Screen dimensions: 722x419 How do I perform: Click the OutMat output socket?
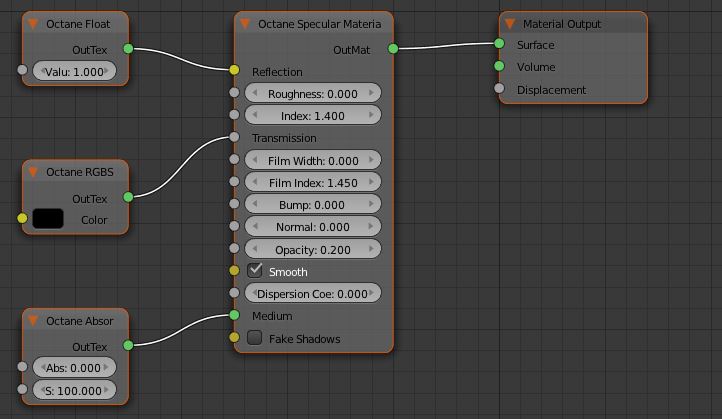pos(393,48)
